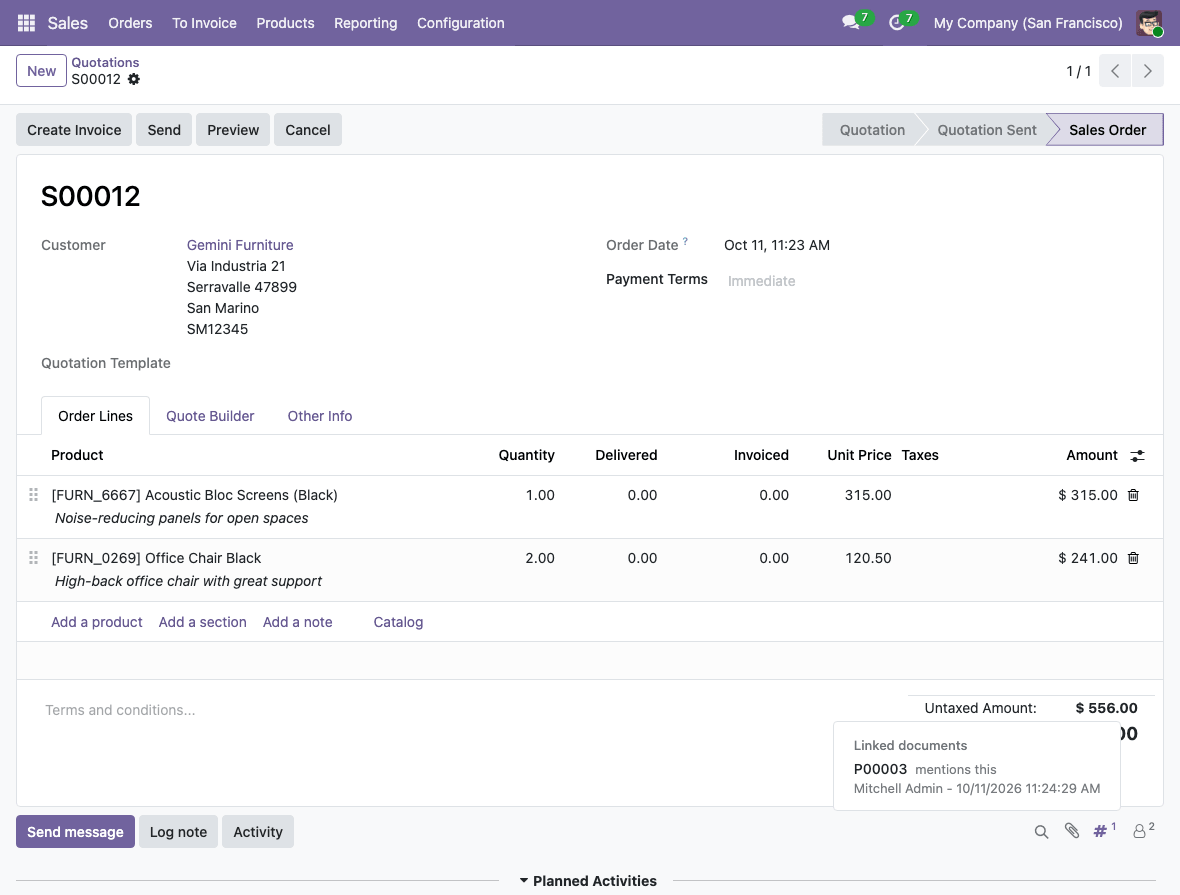Open linked document P00003
The height and width of the screenshot is (895, 1180).
[880, 769]
